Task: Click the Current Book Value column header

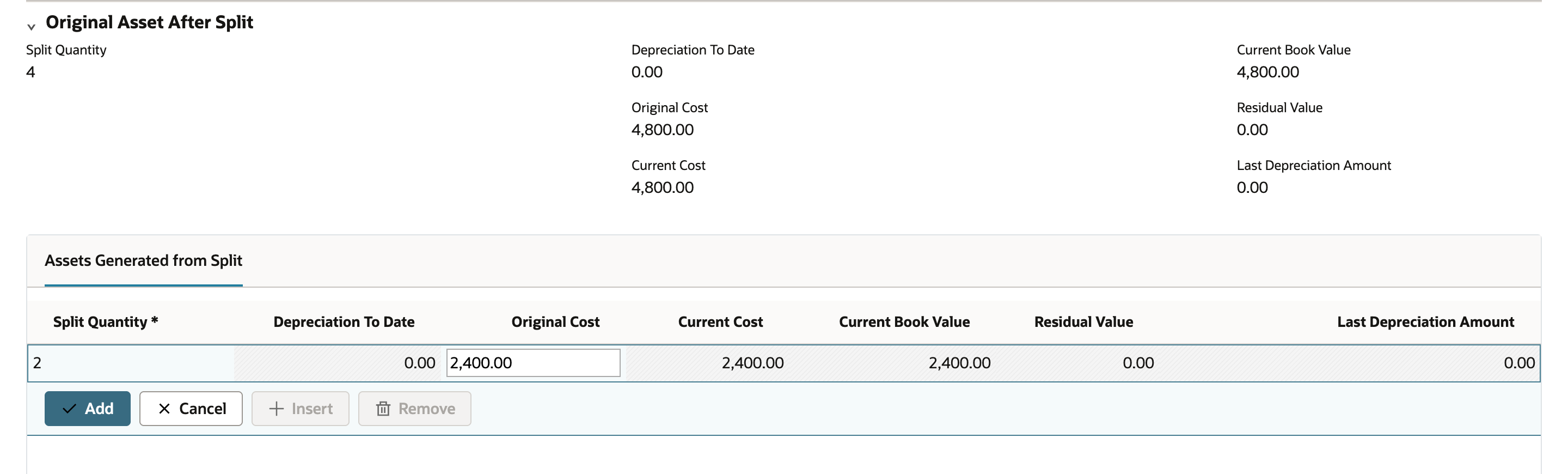Action: (x=904, y=321)
